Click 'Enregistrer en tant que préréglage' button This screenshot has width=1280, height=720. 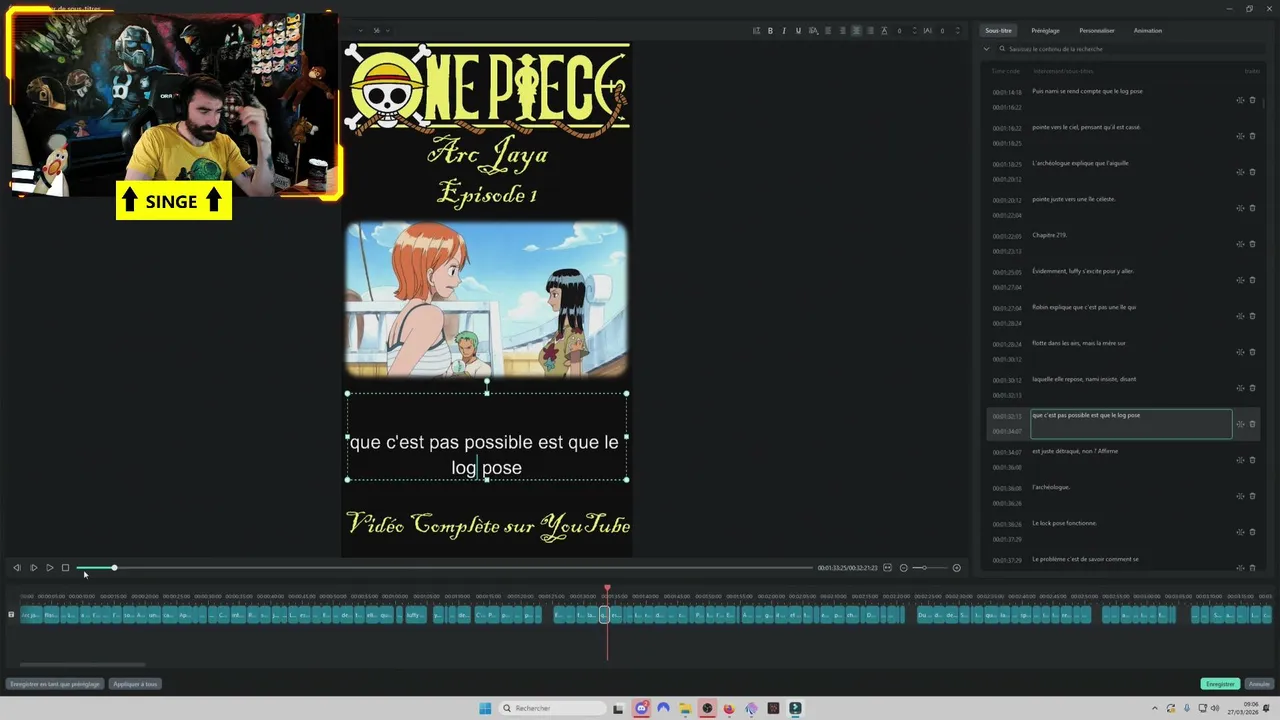(x=55, y=684)
